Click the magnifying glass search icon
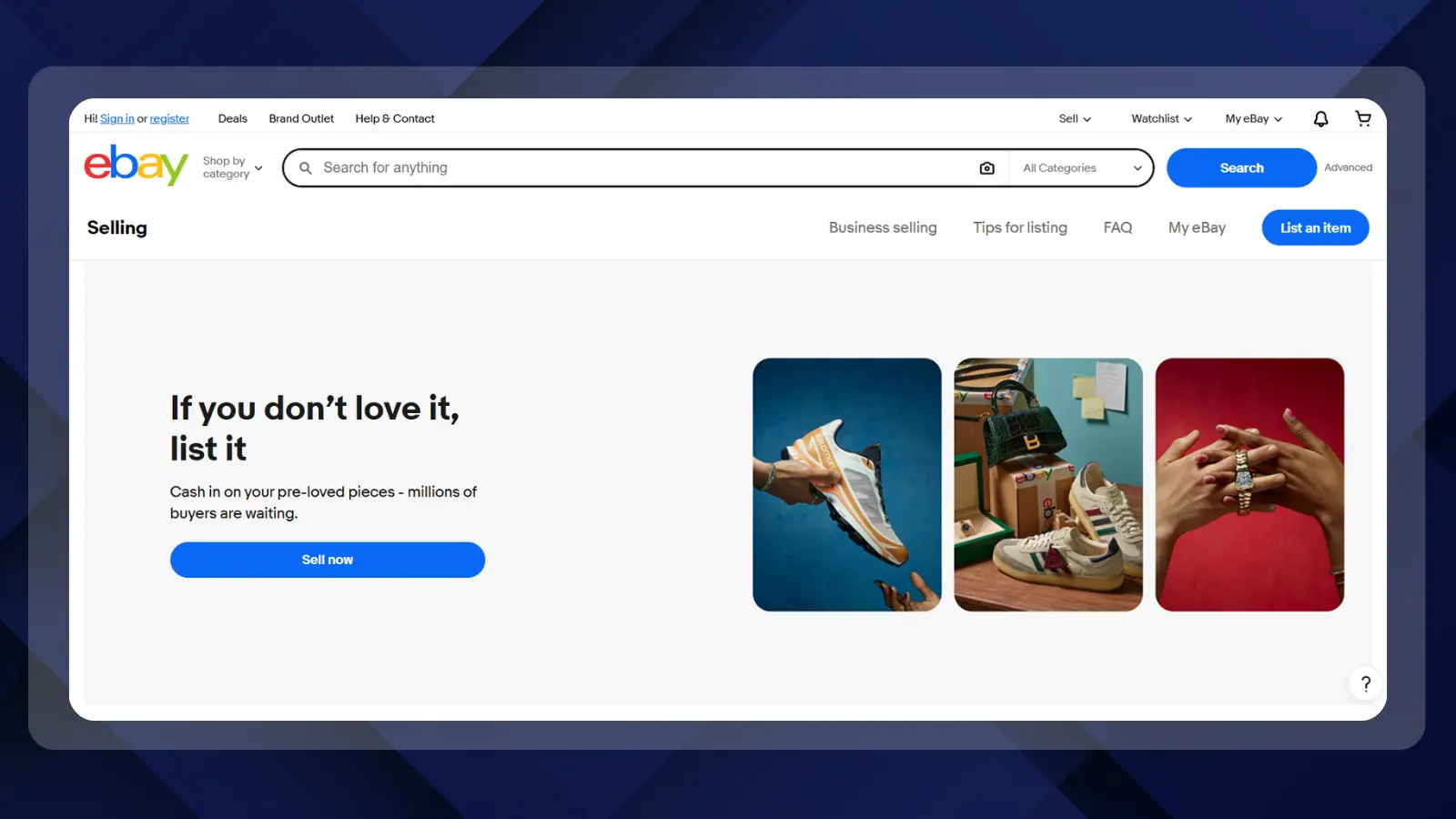The image size is (1456, 819). click(x=306, y=168)
